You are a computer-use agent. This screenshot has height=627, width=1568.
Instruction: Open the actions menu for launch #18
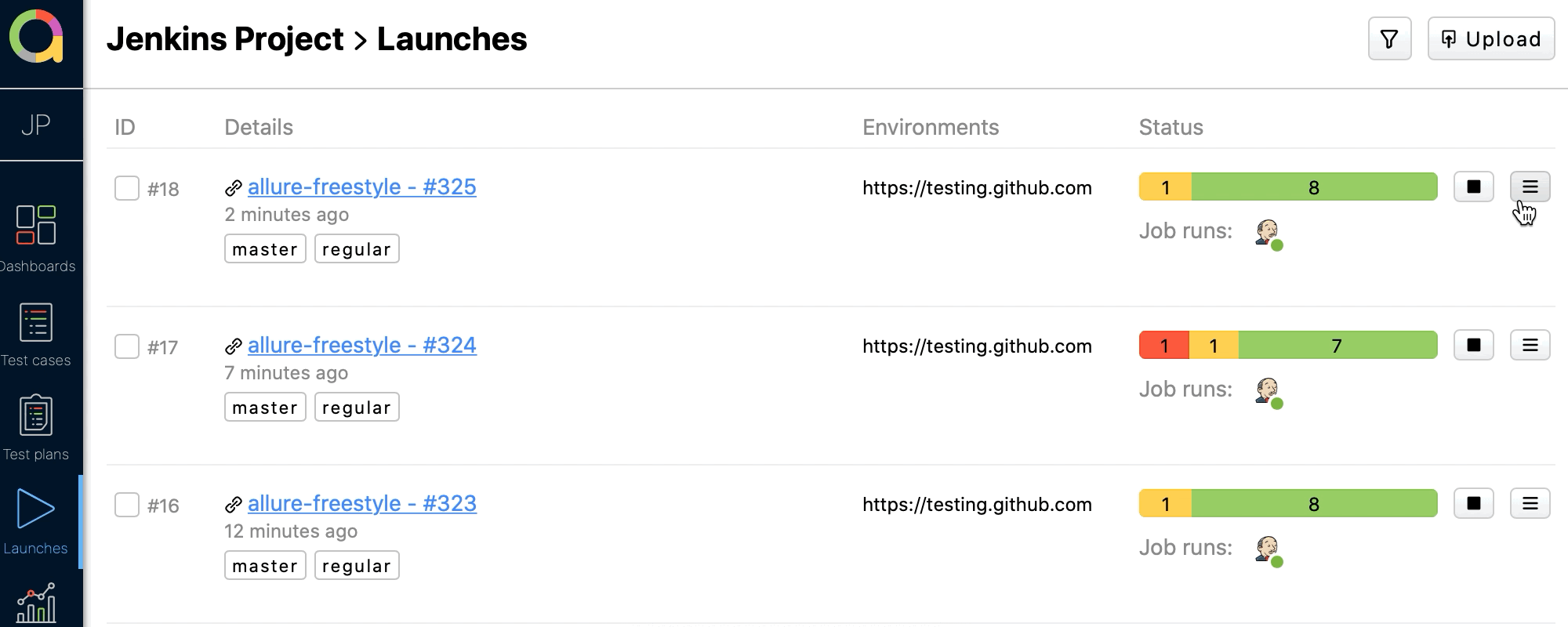pyautogui.click(x=1530, y=187)
